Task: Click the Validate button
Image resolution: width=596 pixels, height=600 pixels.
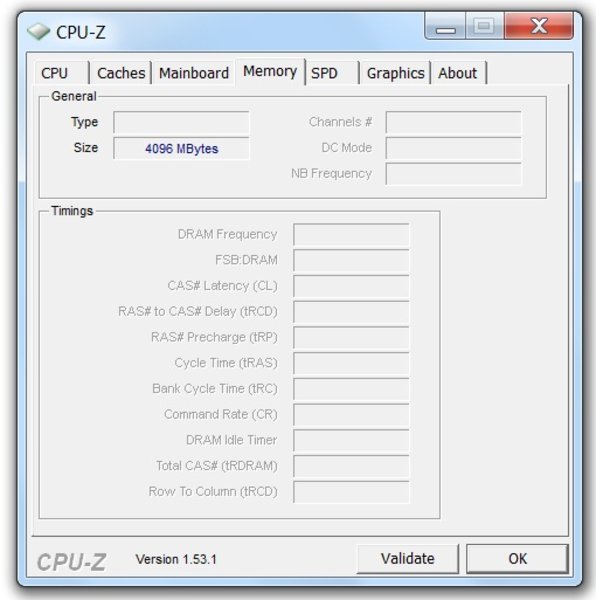Action: pyautogui.click(x=408, y=559)
